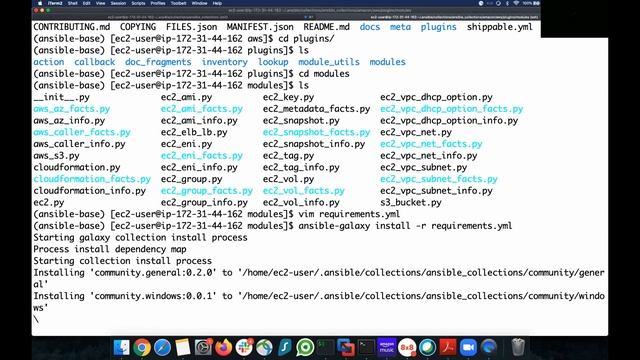The height and width of the screenshot is (360, 640).
Task: Click the 'docs' directory name
Action: point(370,27)
